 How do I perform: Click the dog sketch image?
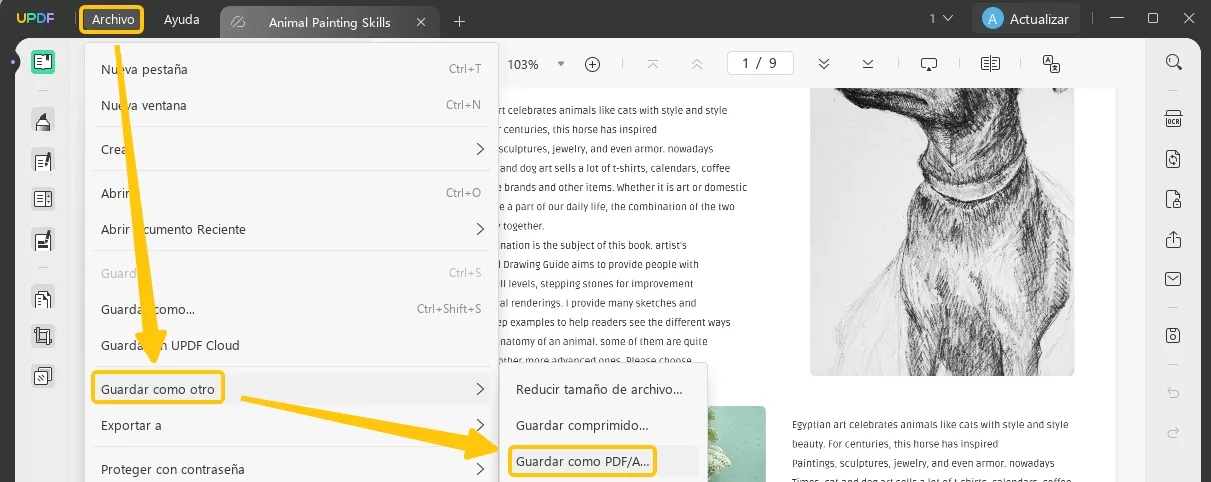coord(942,230)
